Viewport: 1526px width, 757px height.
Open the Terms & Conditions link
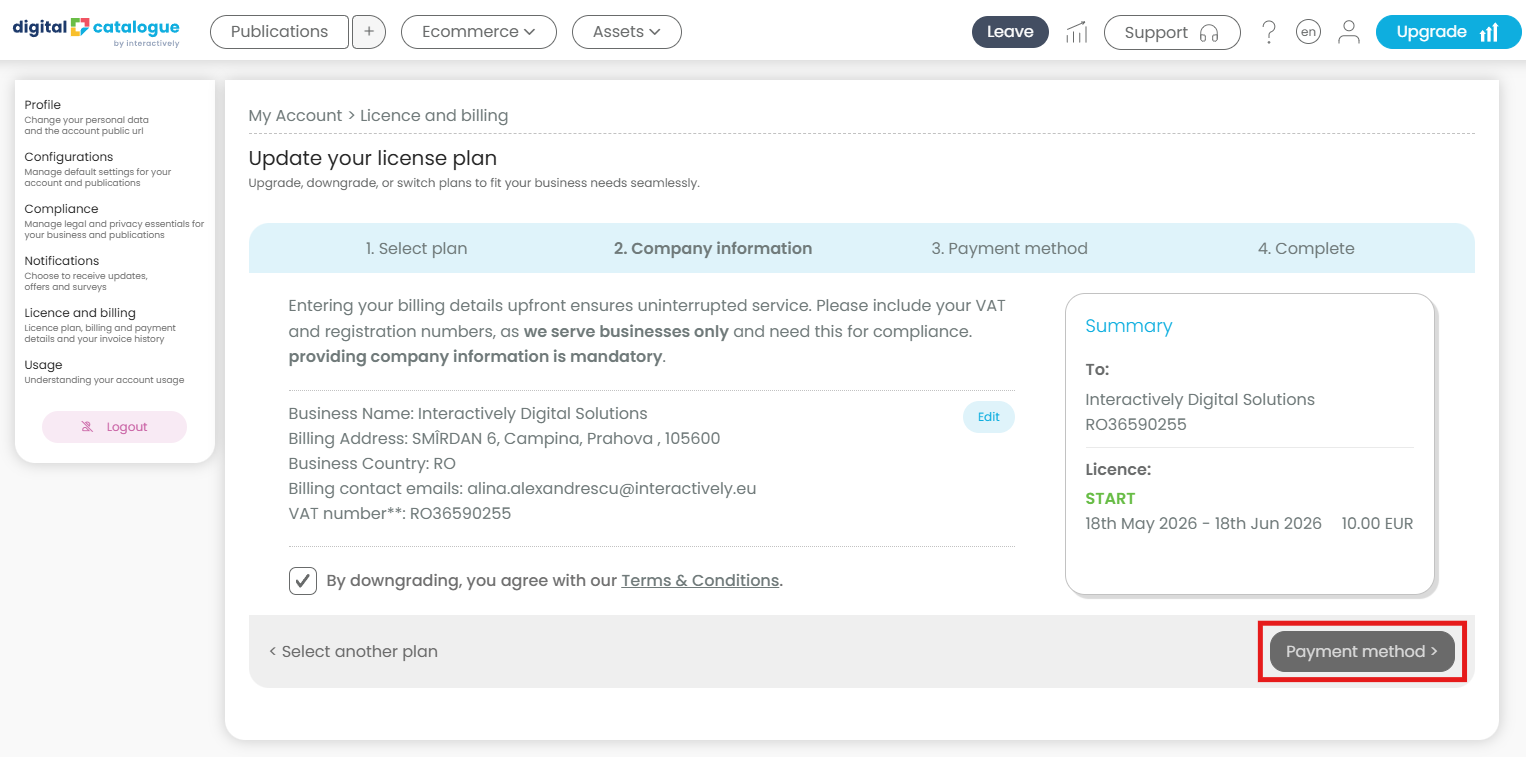coord(700,580)
